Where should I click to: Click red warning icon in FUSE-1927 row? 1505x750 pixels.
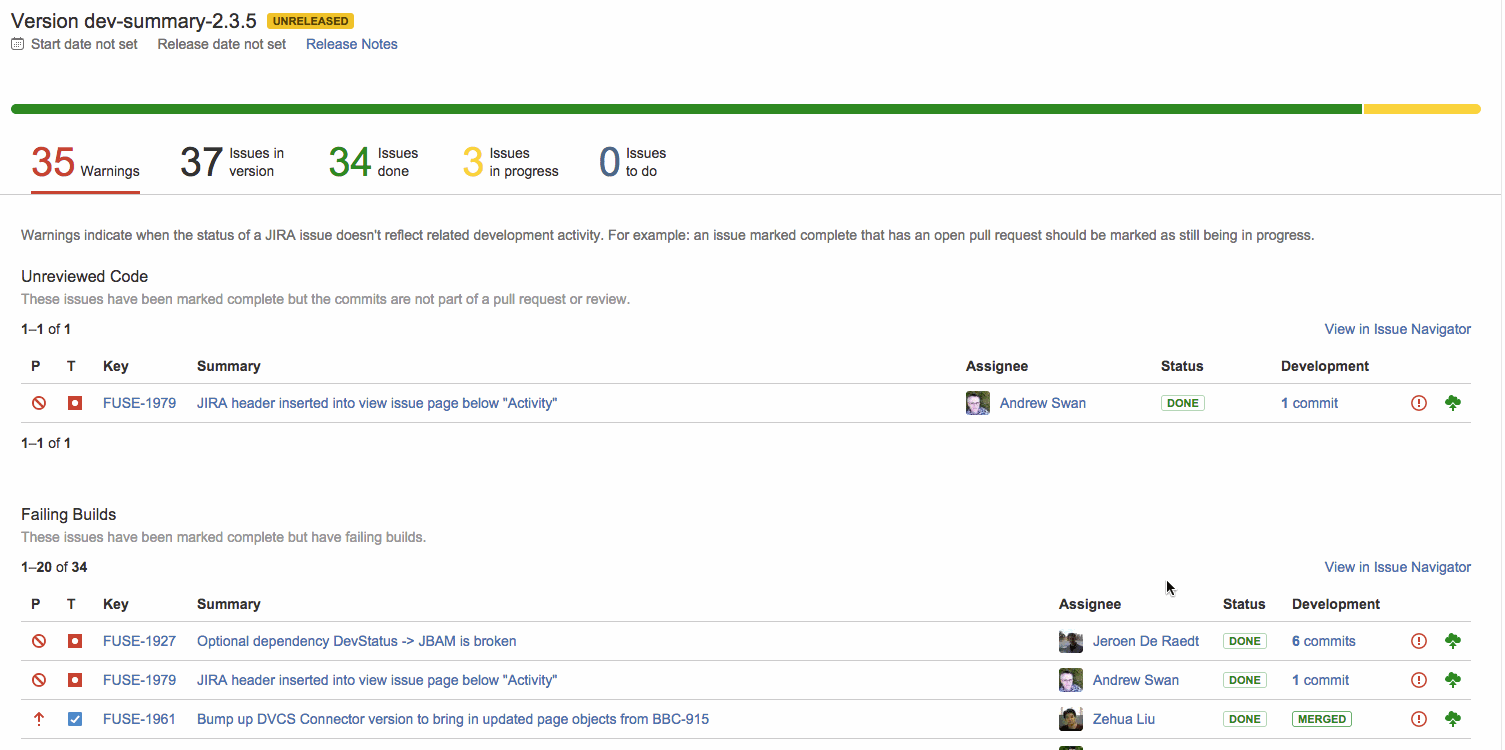1418,641
